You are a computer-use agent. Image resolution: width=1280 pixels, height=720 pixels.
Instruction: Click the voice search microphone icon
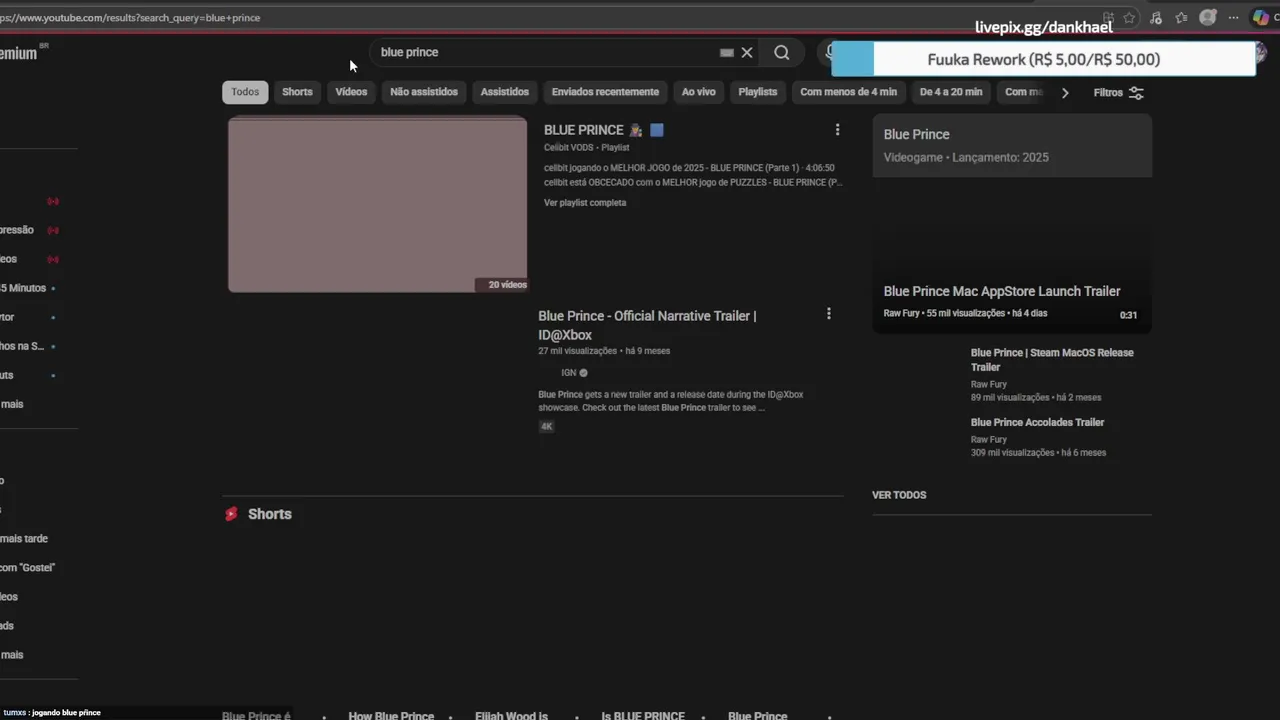pos(827,53)
